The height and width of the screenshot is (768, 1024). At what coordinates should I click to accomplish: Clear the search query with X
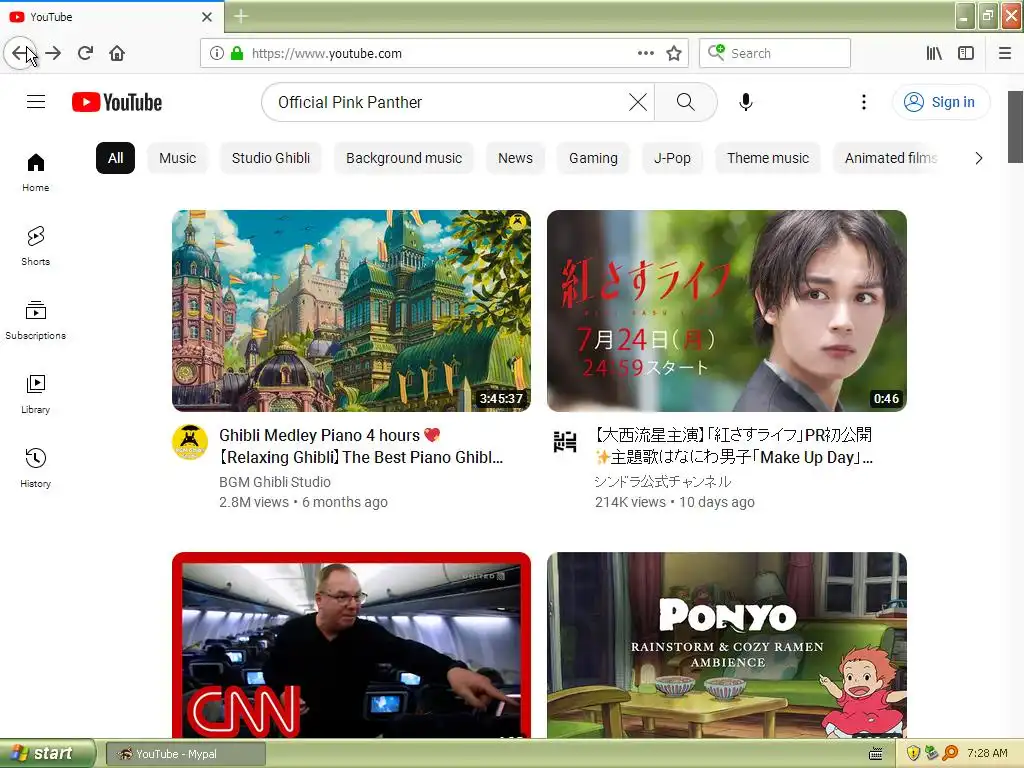[x=638, y=102]
